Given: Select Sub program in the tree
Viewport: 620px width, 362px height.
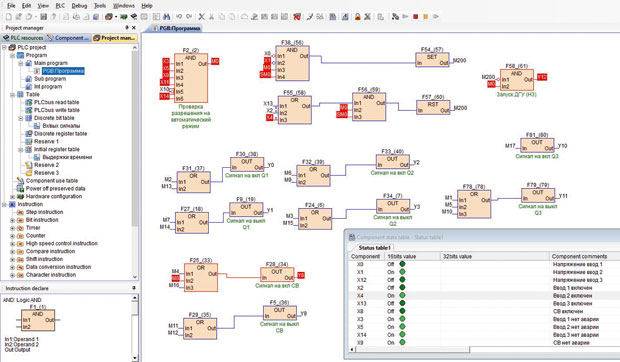Looking at the screenshot, I should tap(50, 79).
